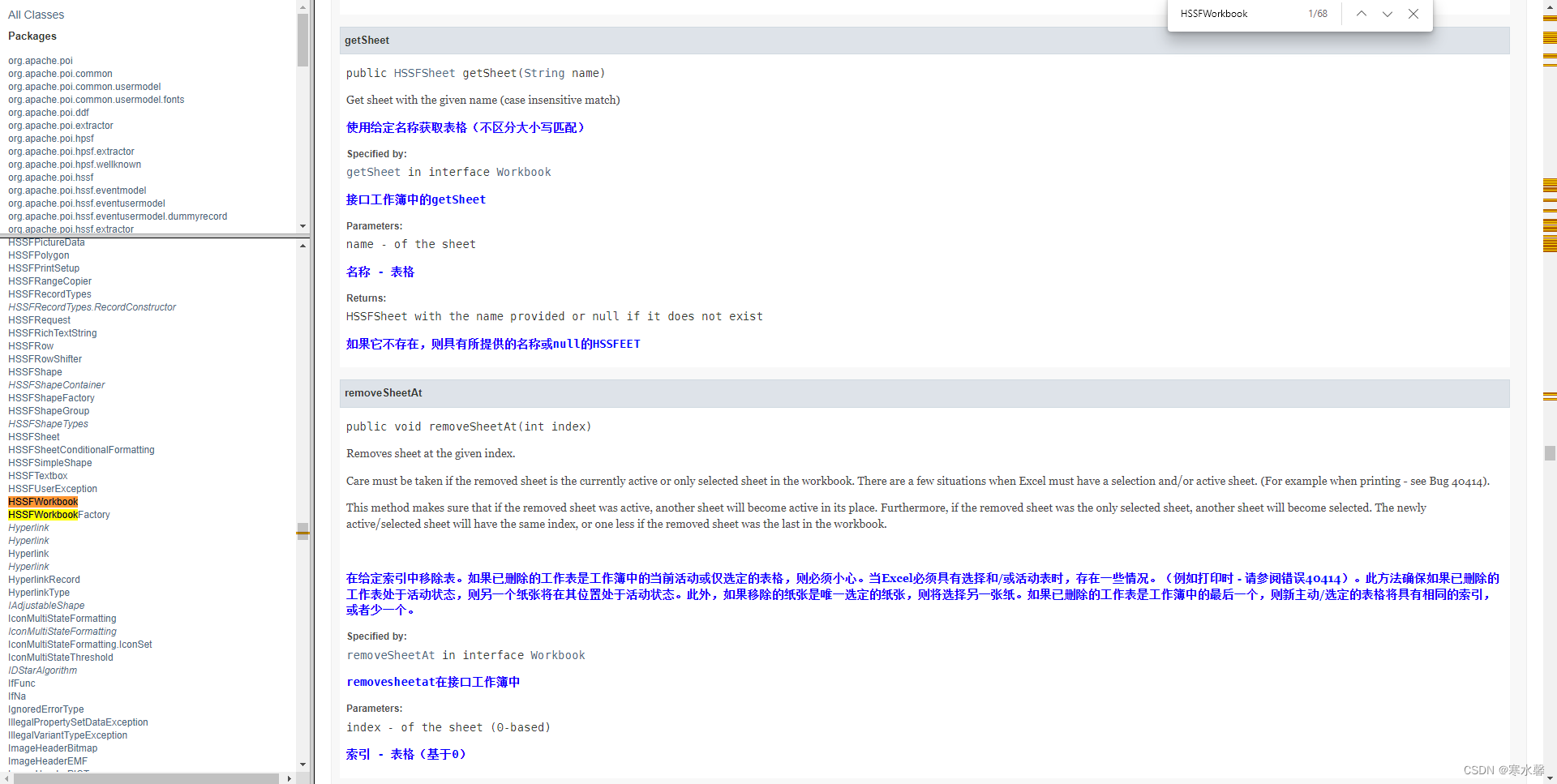Open HSSFRecordTypes.RecordConstructor interface
This screenshot has width=1557, height=784.
pyautogui.click(x=92, y=307)
